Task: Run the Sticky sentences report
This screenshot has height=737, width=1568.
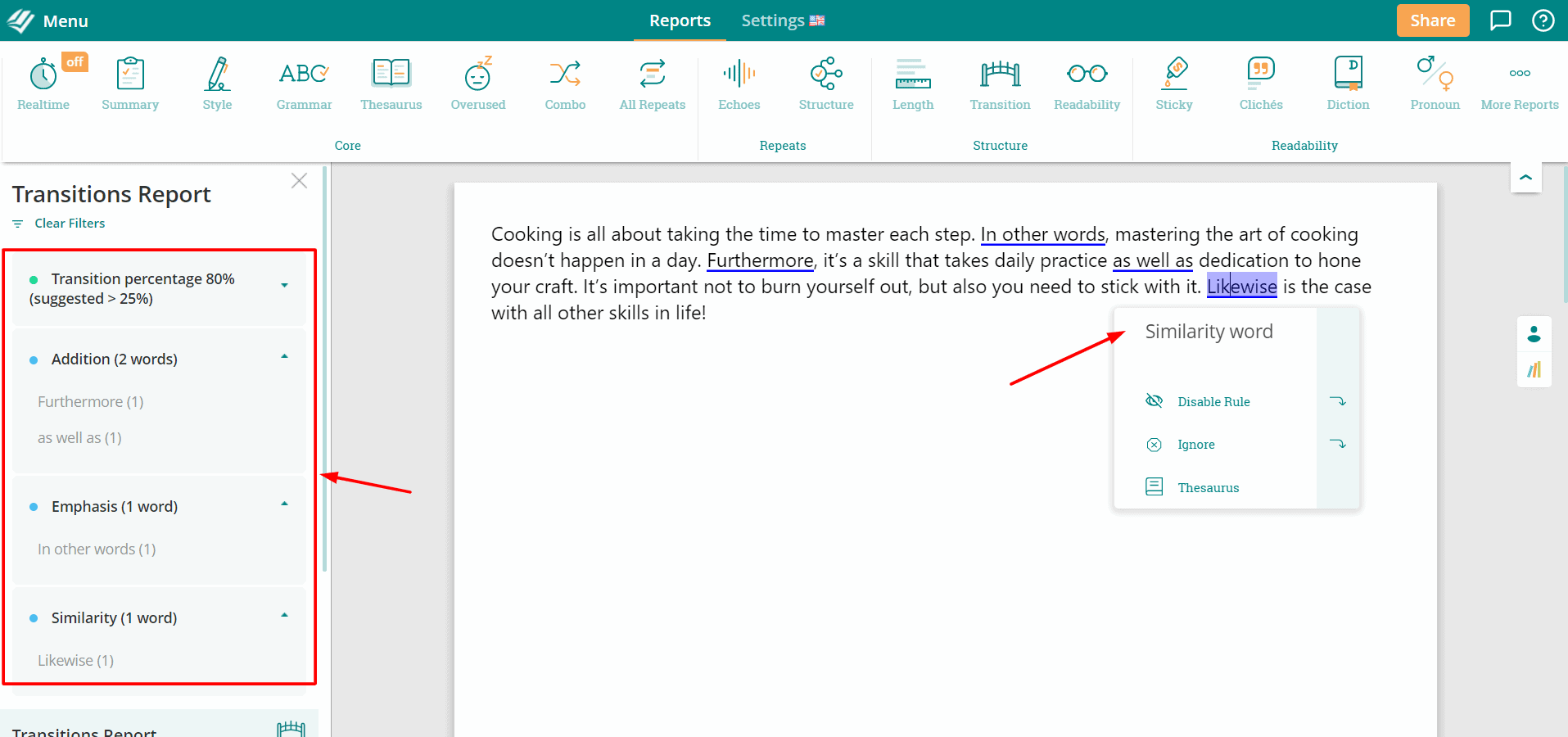Action: coord(1174,84)
